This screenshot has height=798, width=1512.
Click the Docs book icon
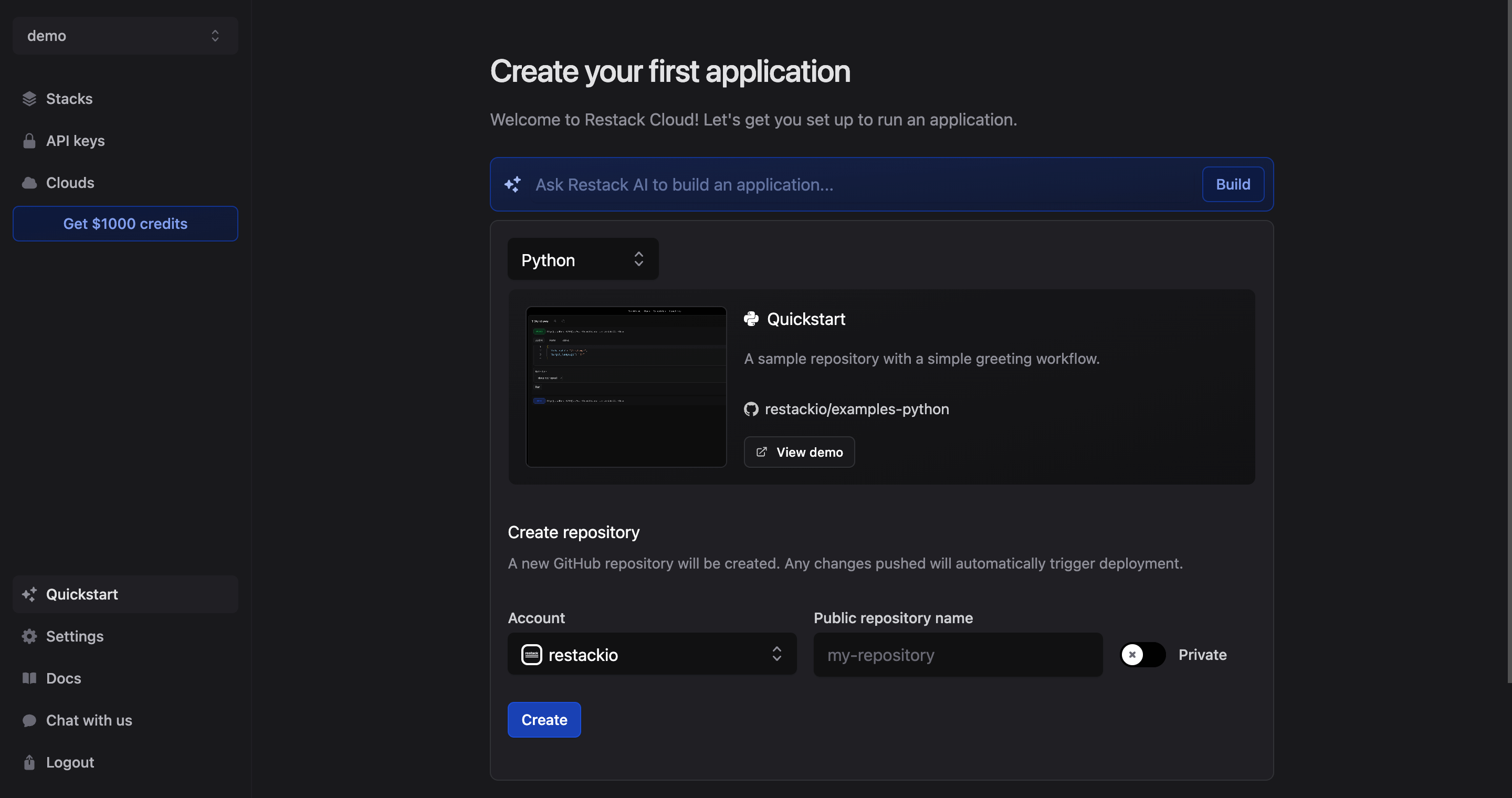tap(29, 678)
